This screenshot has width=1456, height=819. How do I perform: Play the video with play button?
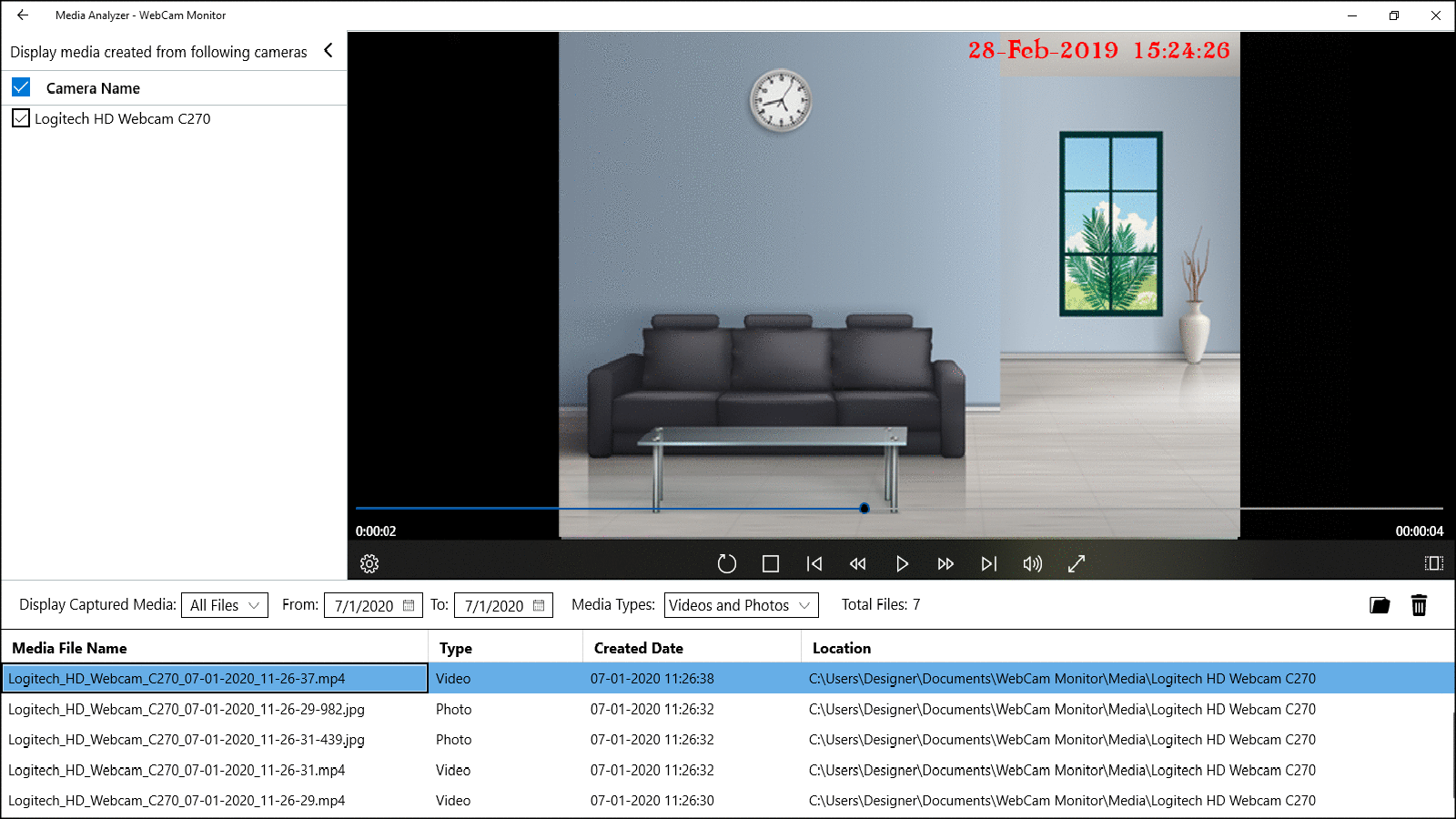point(902,563)
